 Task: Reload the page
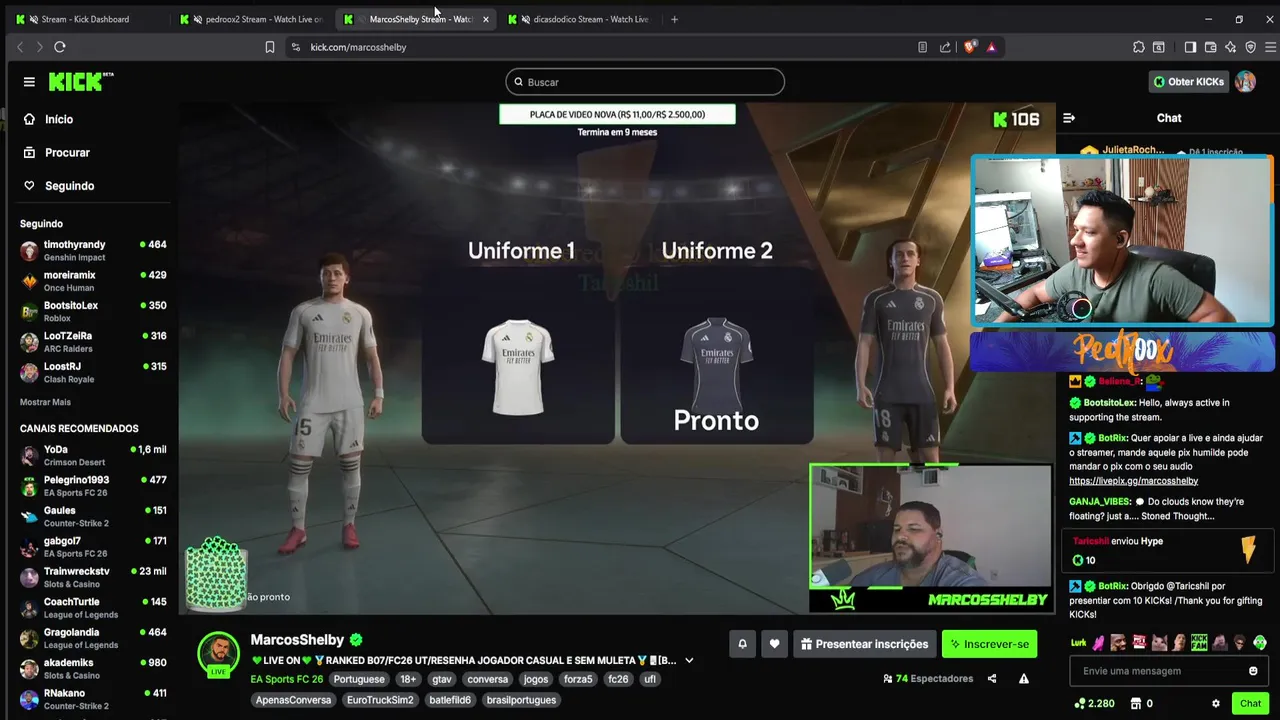[x=60, y=47]
